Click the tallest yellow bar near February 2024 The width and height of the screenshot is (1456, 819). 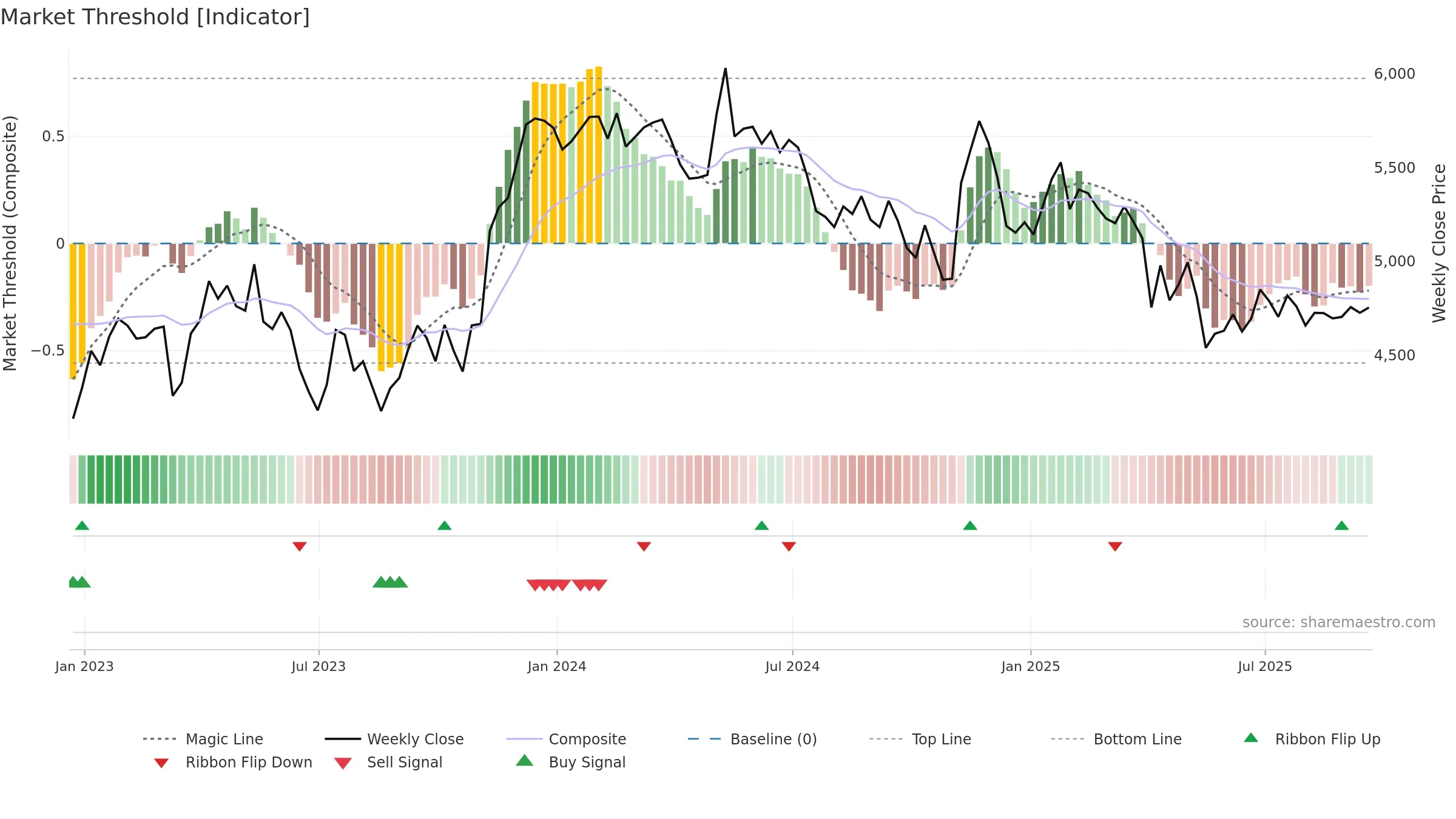[599, 155]
